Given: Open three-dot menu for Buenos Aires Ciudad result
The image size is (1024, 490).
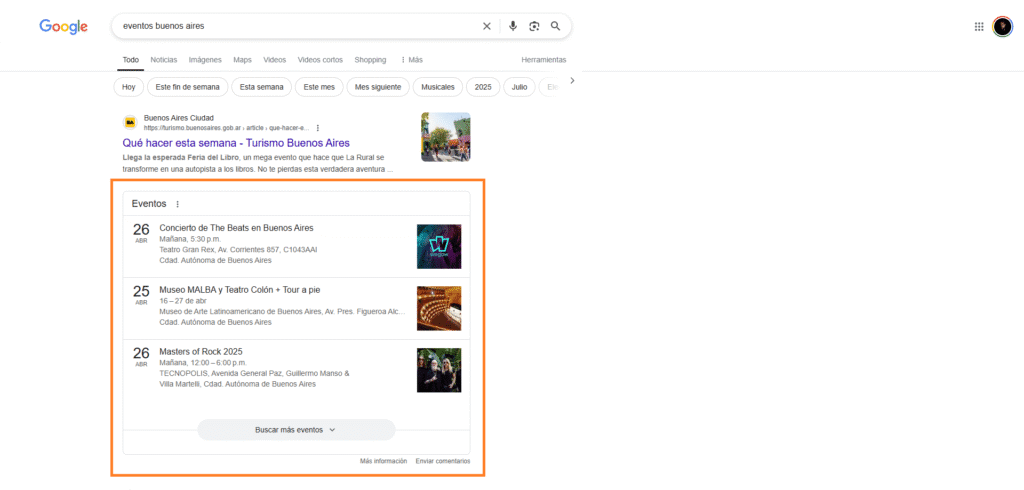Looking at the screenshot, I should (x=318, y=128).
